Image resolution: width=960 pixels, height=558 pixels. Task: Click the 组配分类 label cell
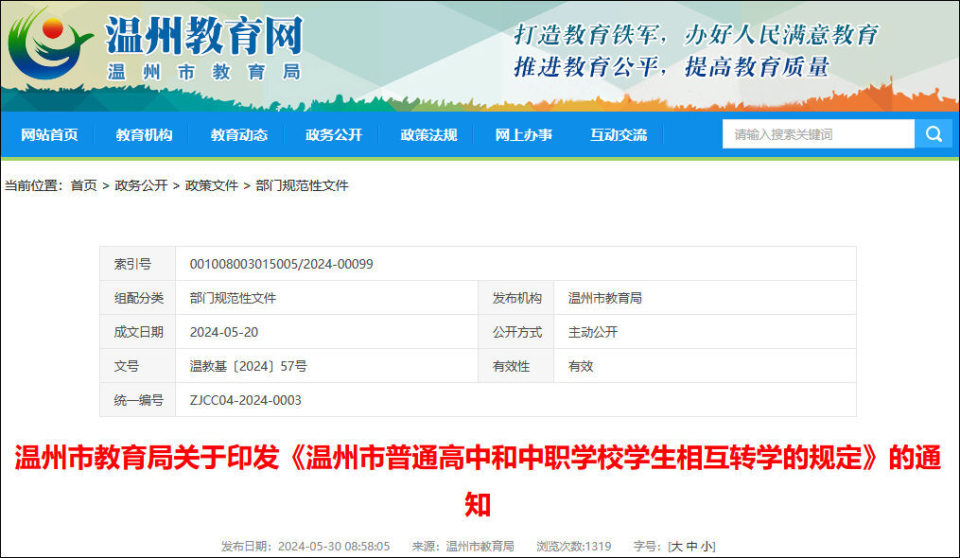[138, 298]
